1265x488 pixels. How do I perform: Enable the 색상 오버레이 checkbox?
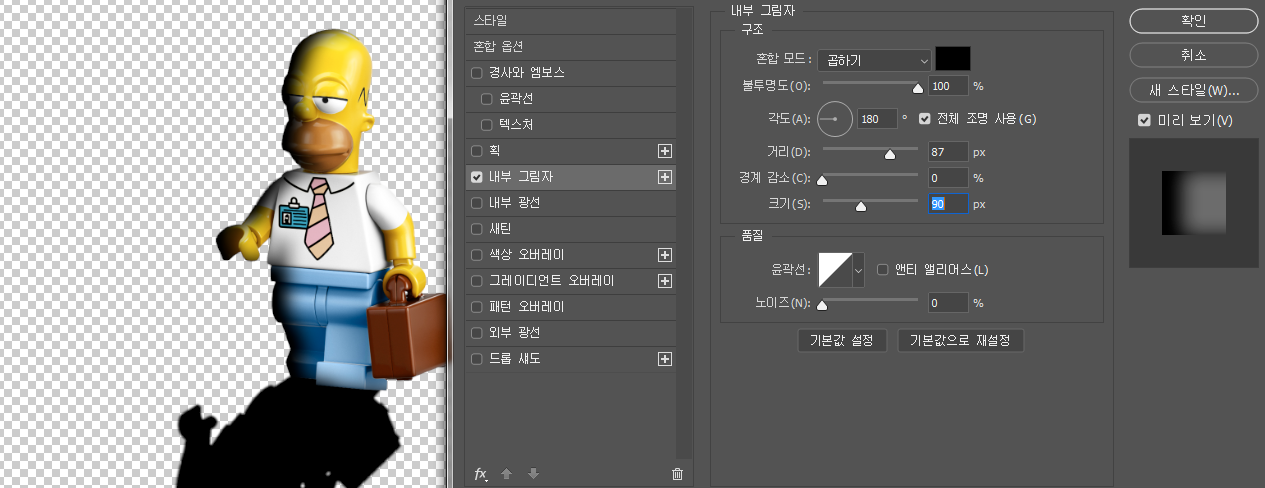pyautogui.click(x=477, y=255)
